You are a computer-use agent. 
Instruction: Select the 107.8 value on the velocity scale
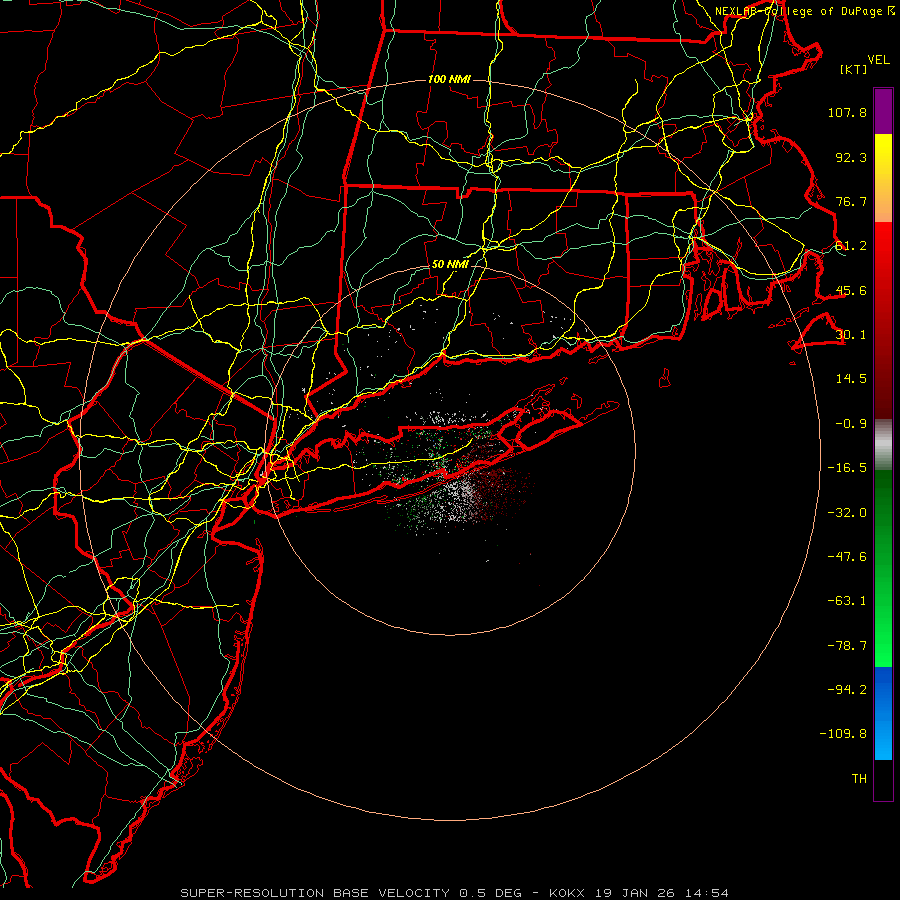click(x=847, y=112)
